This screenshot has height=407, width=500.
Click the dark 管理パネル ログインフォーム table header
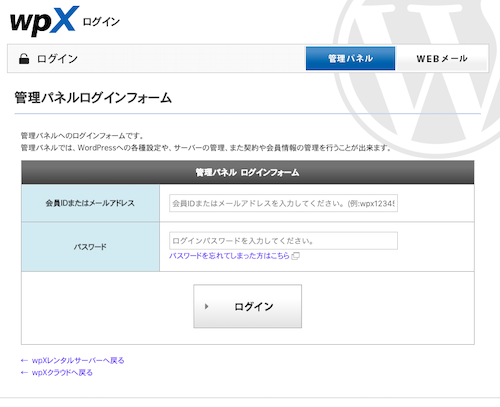click(x=248, y=172)
